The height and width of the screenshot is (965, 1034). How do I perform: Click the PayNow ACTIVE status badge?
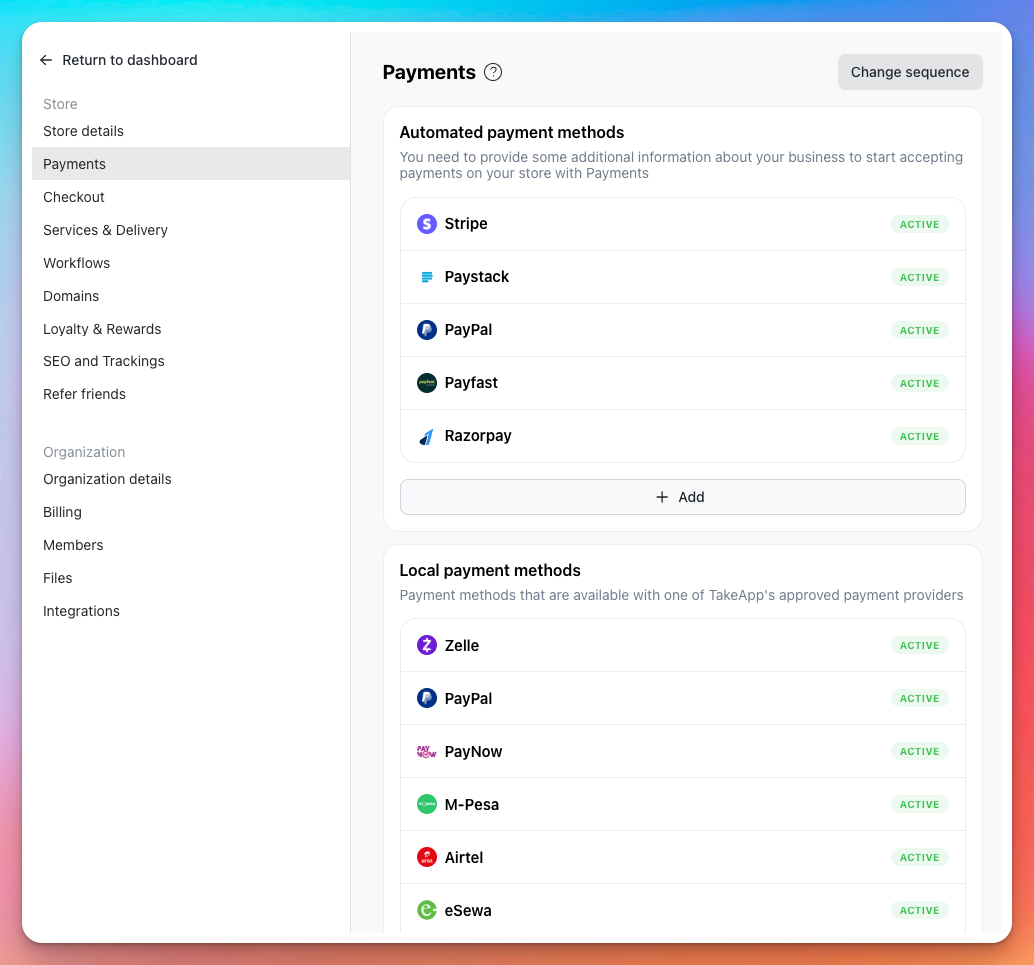click(919, 751)
